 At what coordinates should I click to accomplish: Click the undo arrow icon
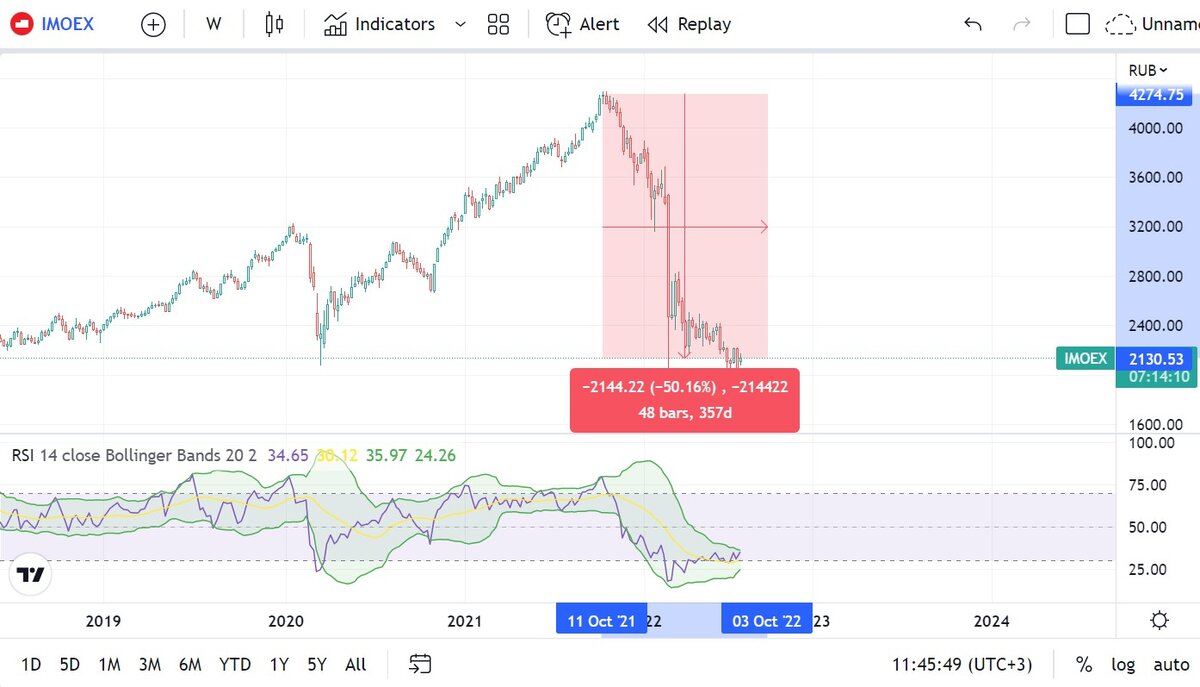[971, 23]
